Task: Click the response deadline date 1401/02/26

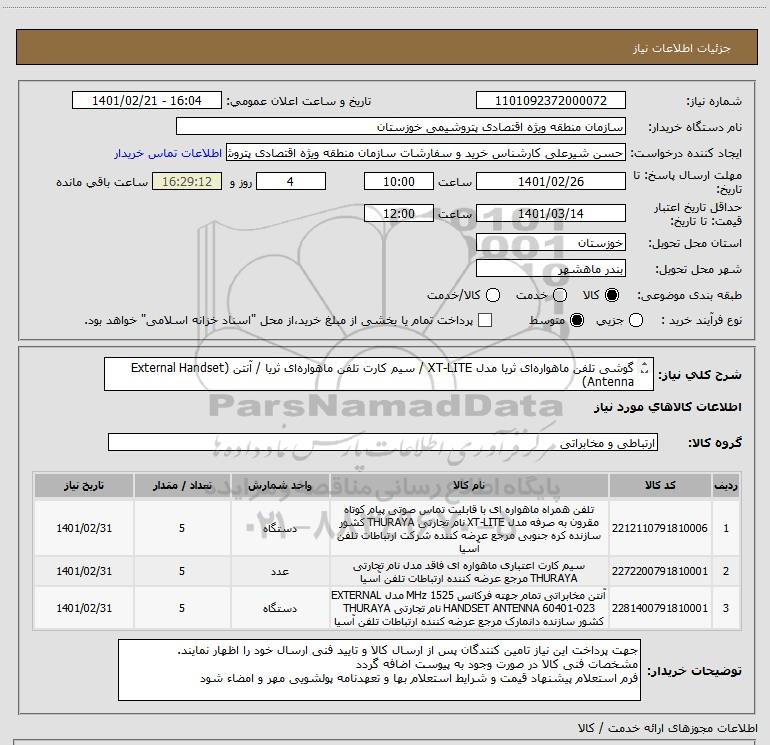Action: [x=550, y=181]
